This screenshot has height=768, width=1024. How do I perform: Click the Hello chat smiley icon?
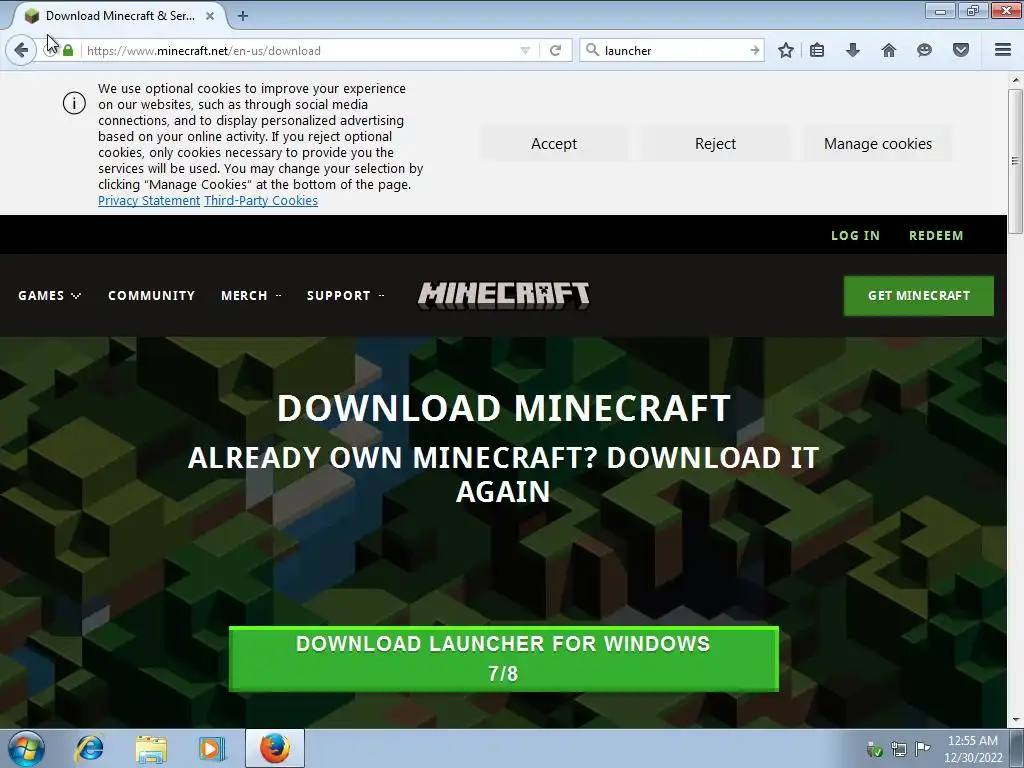[x=924, y=50]
